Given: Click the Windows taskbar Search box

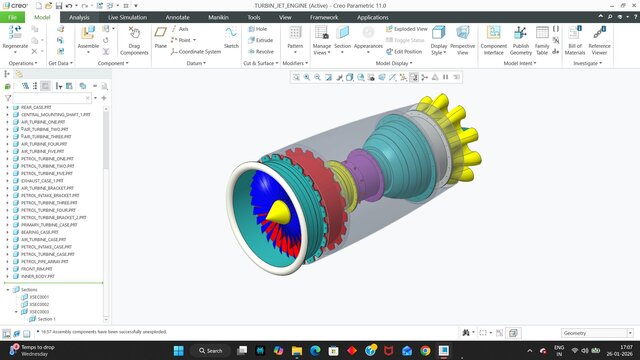Looking at the screenshot, I should point(211,351).
